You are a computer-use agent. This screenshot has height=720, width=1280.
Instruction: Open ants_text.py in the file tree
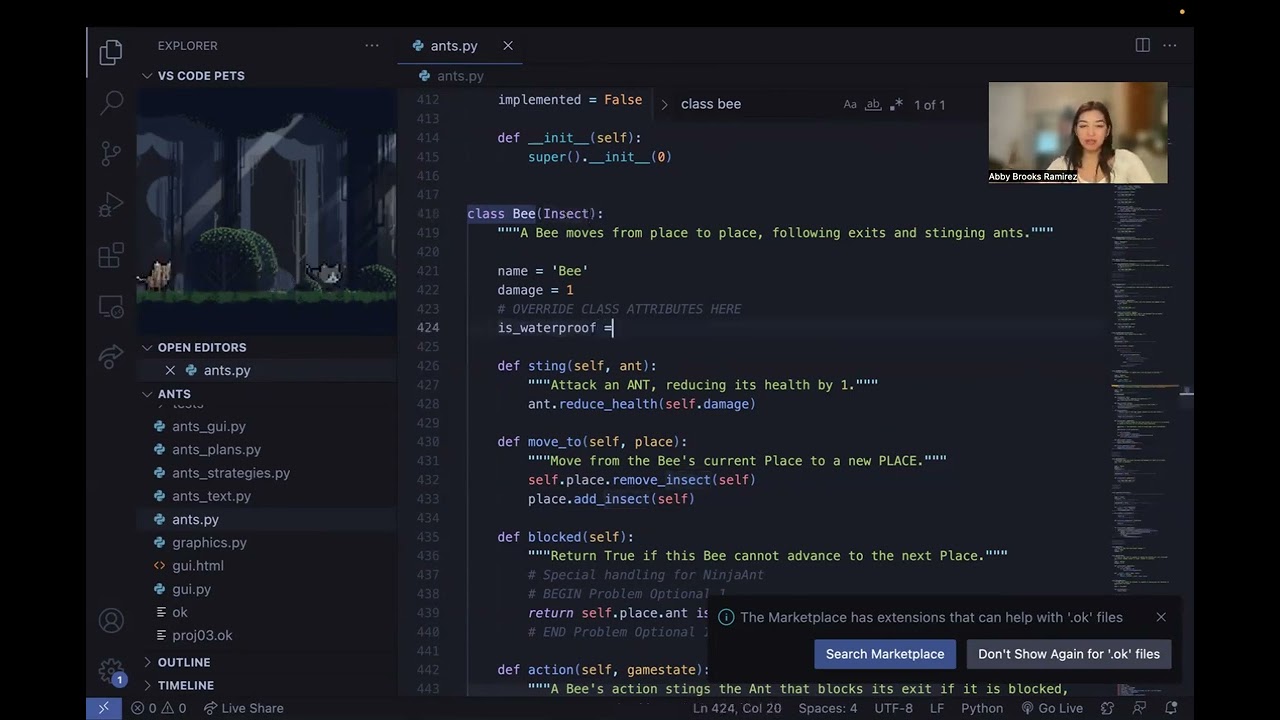211,496
